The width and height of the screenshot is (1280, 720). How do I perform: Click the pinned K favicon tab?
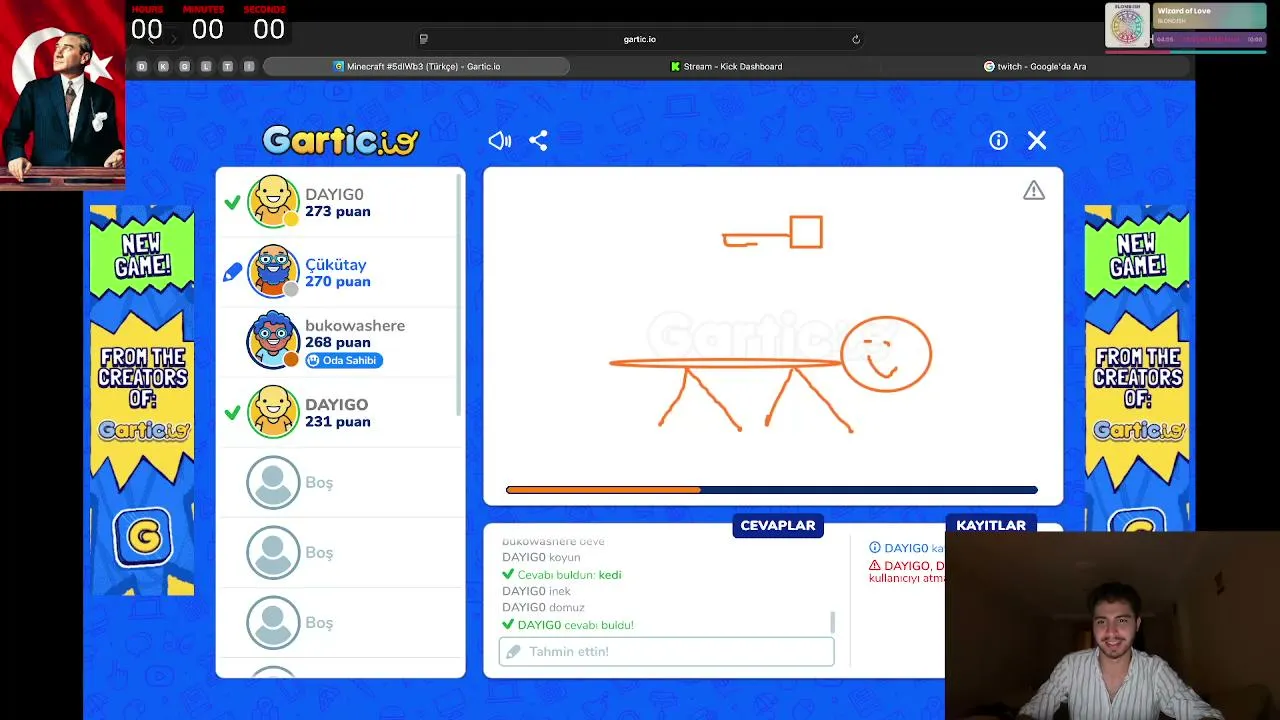(x=163, y=66)
